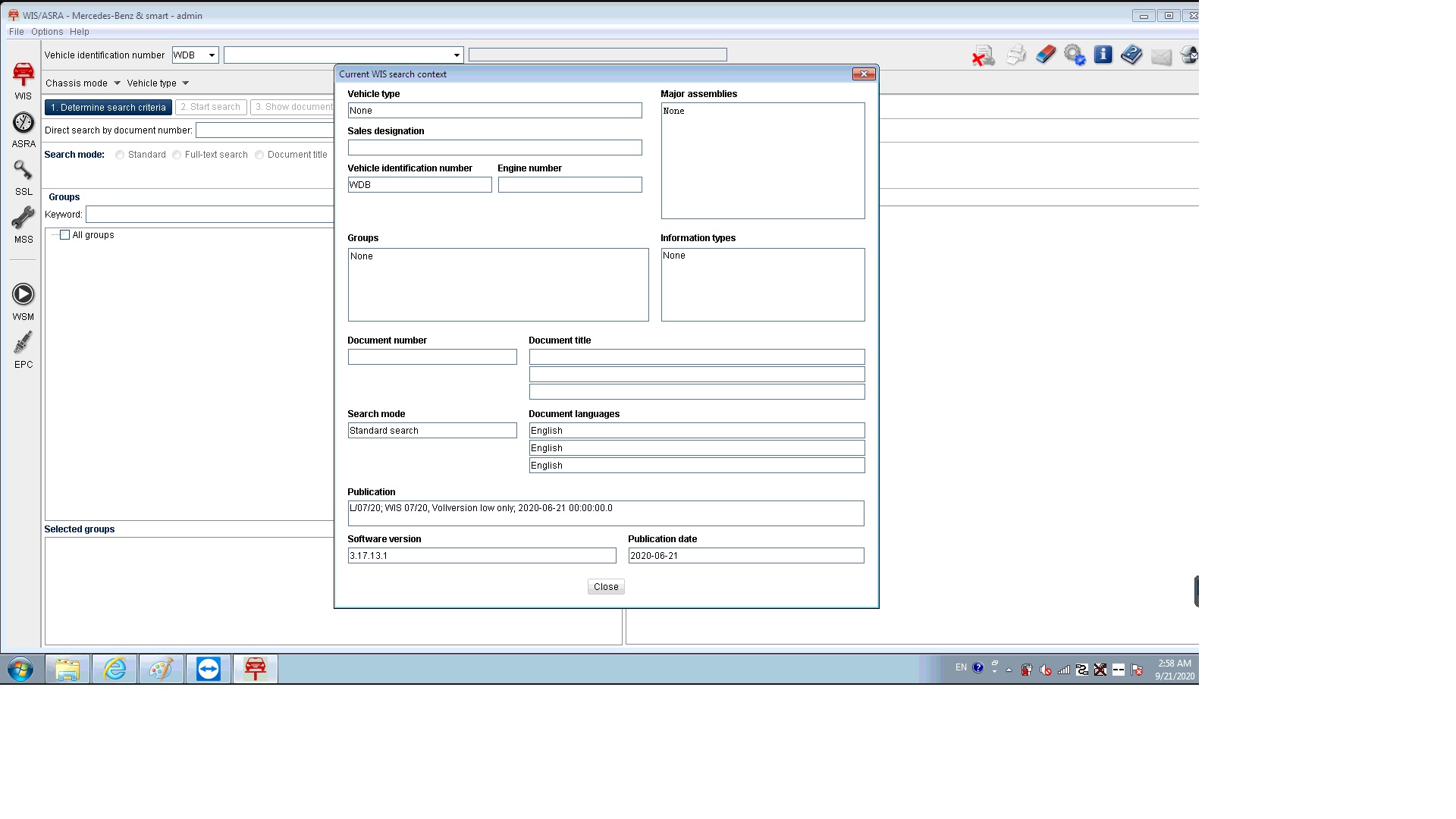Click the dialog's Engine number field
Image resolution: width=1456 pixels, height=819 pixels.
(x=570, y=185)
